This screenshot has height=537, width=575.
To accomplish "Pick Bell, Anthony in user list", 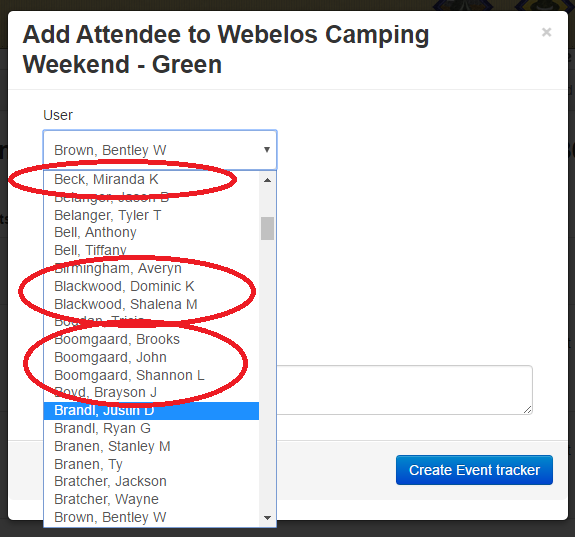I will (151, 232).
